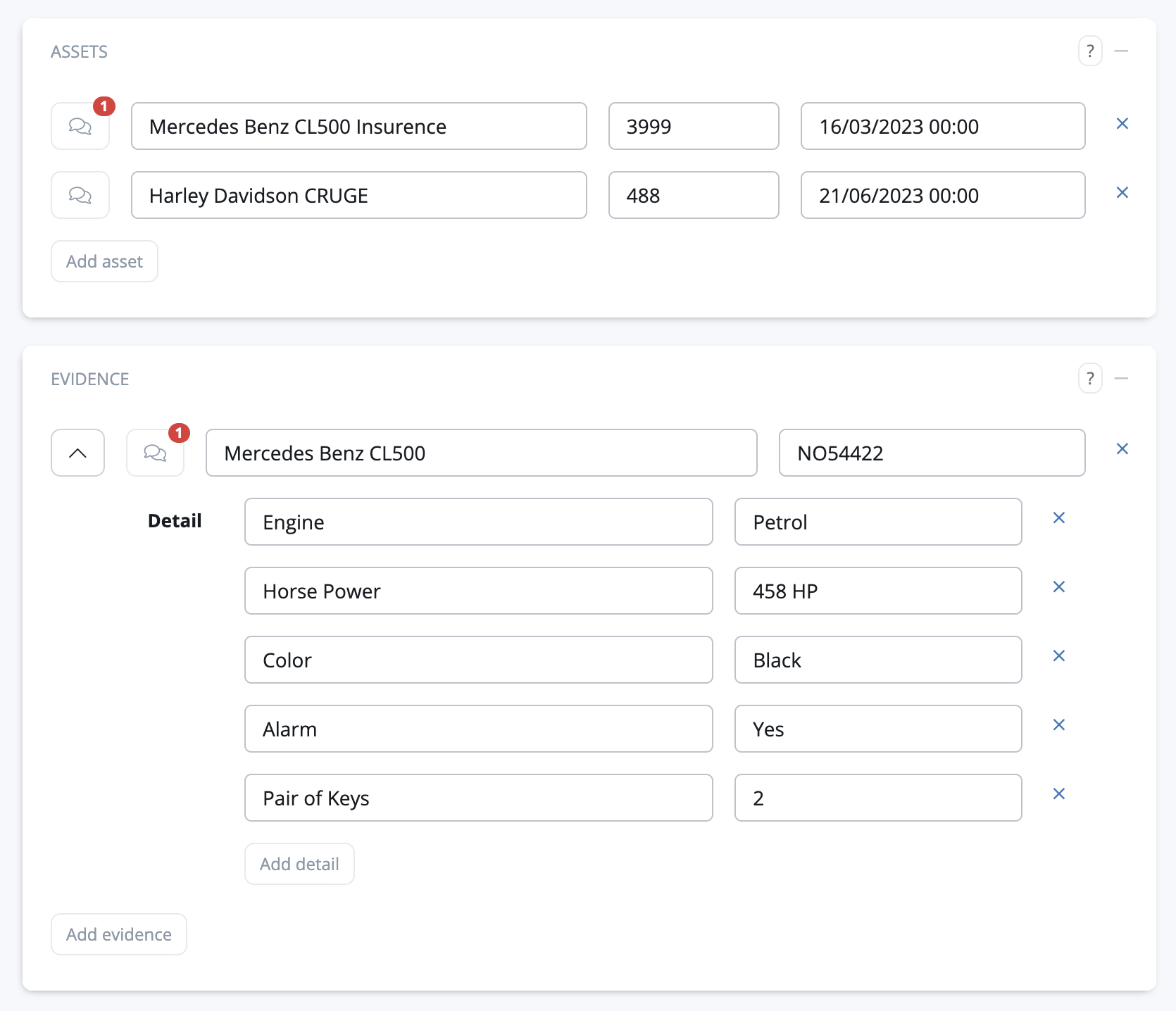1176x1011 pixels.
Task: Delete the Horse Power detail row
Action: [x=1058, y=587]
